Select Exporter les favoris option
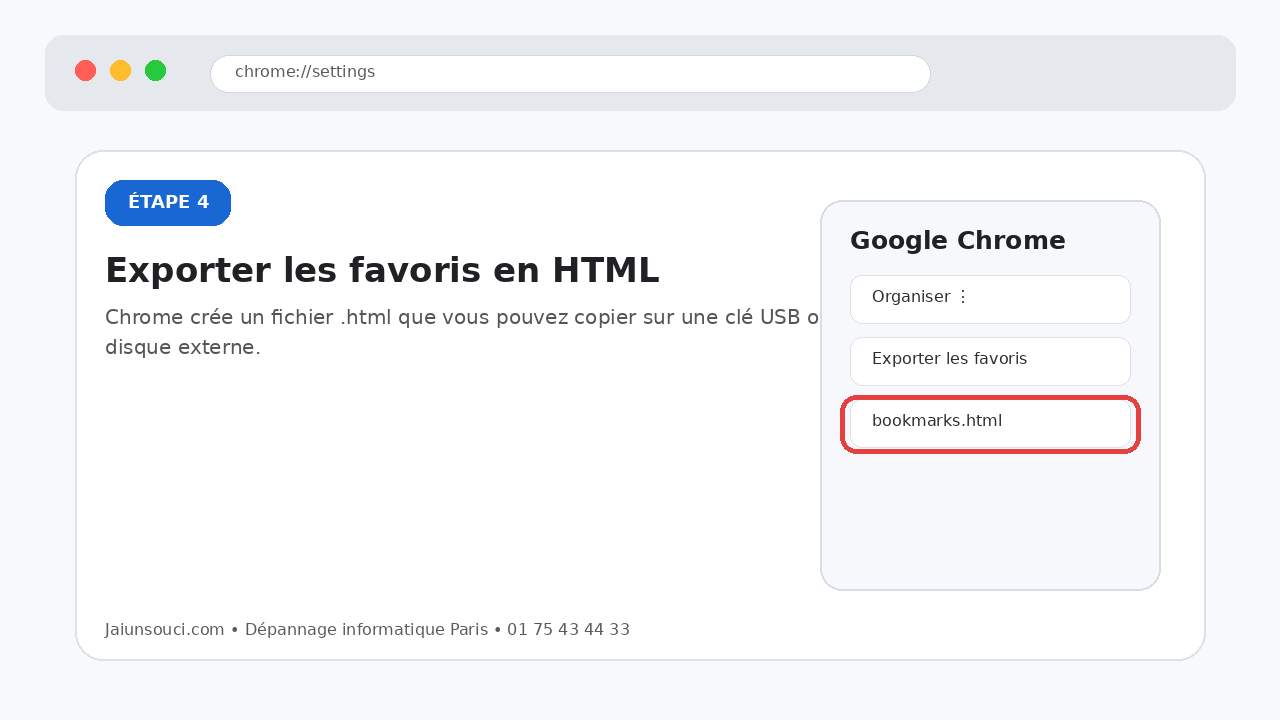The width and height of the screenshot is (1280, 720). coord(990,361)
